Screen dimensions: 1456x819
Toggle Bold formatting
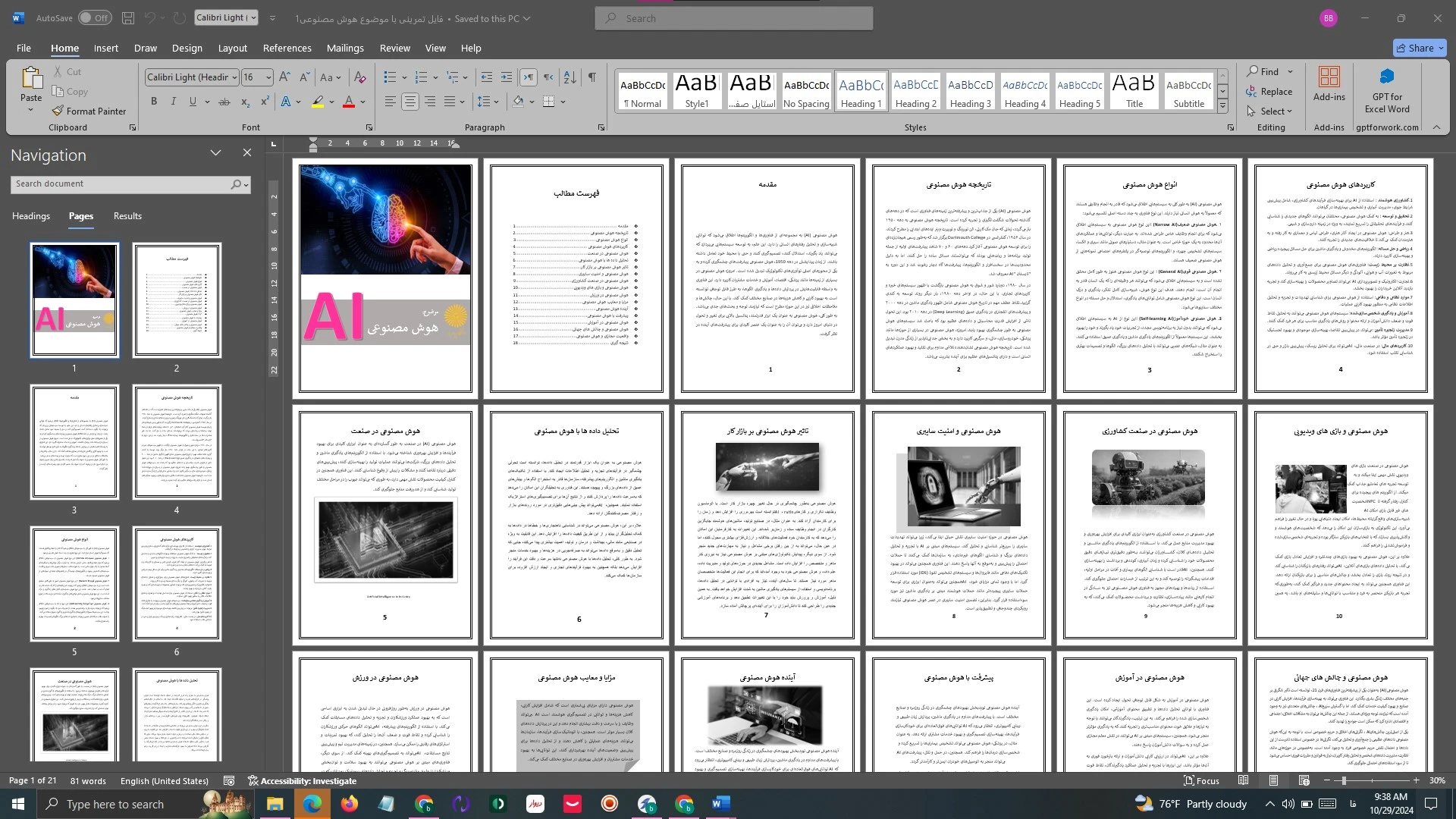(x=154, y=102)
